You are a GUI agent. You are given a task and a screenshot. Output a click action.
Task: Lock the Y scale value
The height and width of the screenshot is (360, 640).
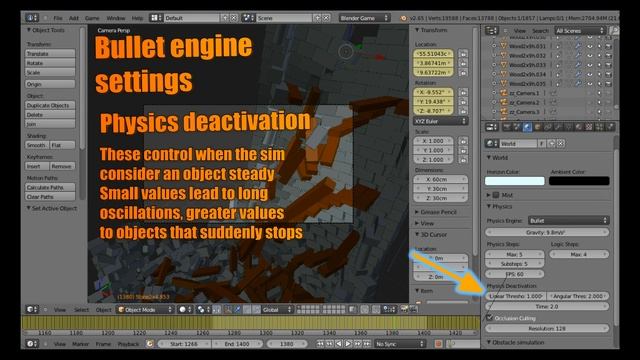pos(463,150)
